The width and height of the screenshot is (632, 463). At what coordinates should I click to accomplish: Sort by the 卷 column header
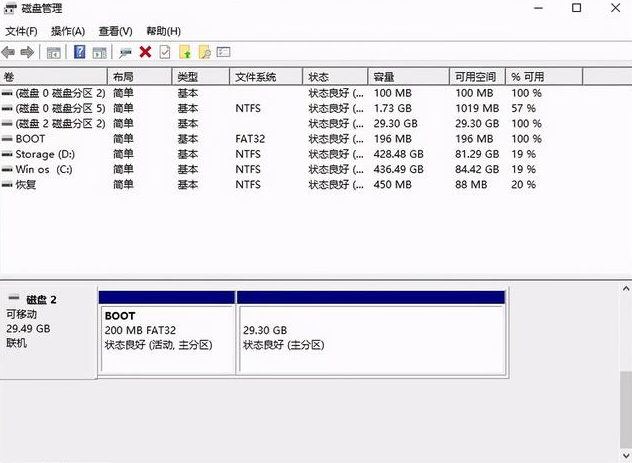(x=54, y=77)
